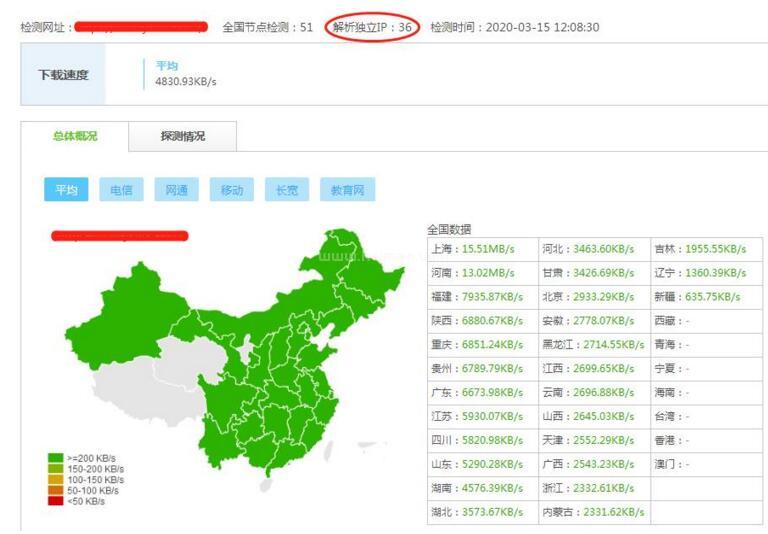Open the 探测情况 tab
Screen dimensions: 768x534
point(182,136)
